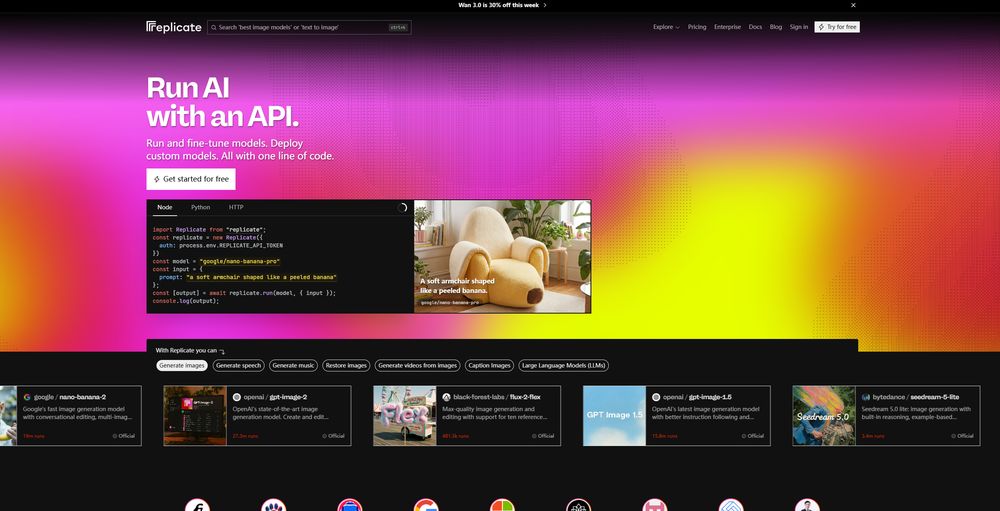1000x511 pixels.
Task: Open the Pricing page
Action: (x=697, y=27)
